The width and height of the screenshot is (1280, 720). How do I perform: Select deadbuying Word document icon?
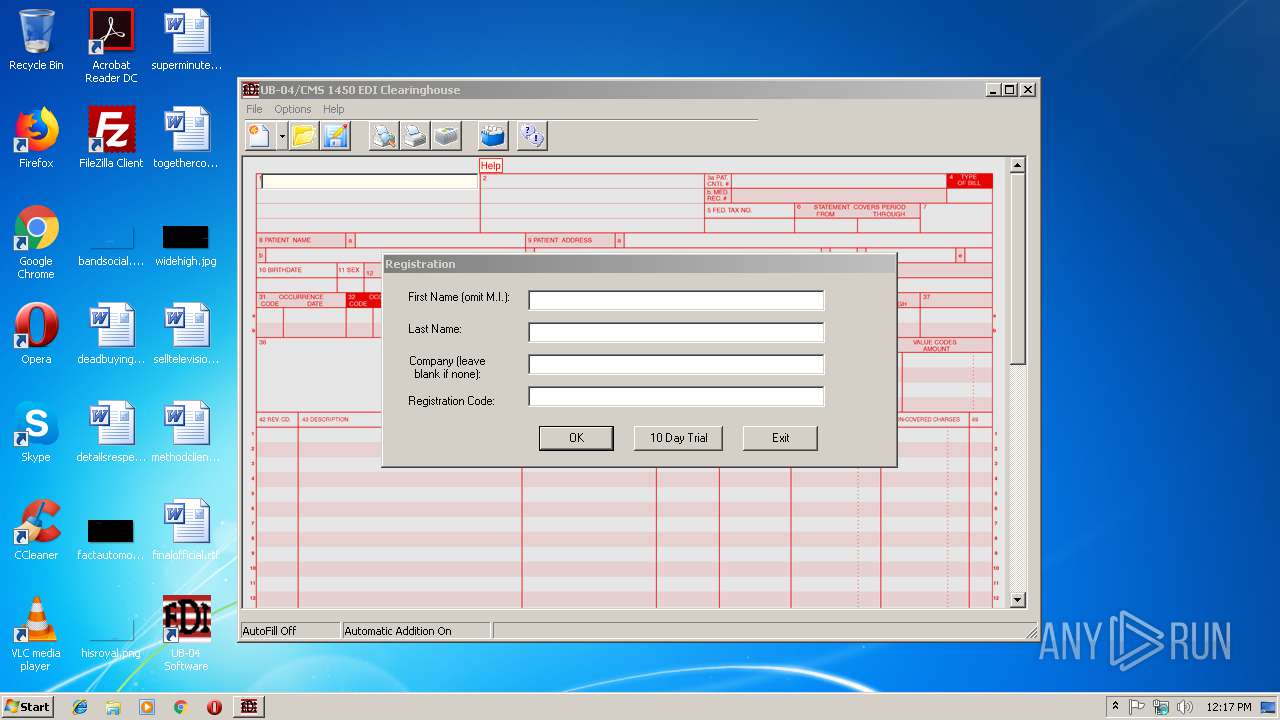[x=111, y=335]
